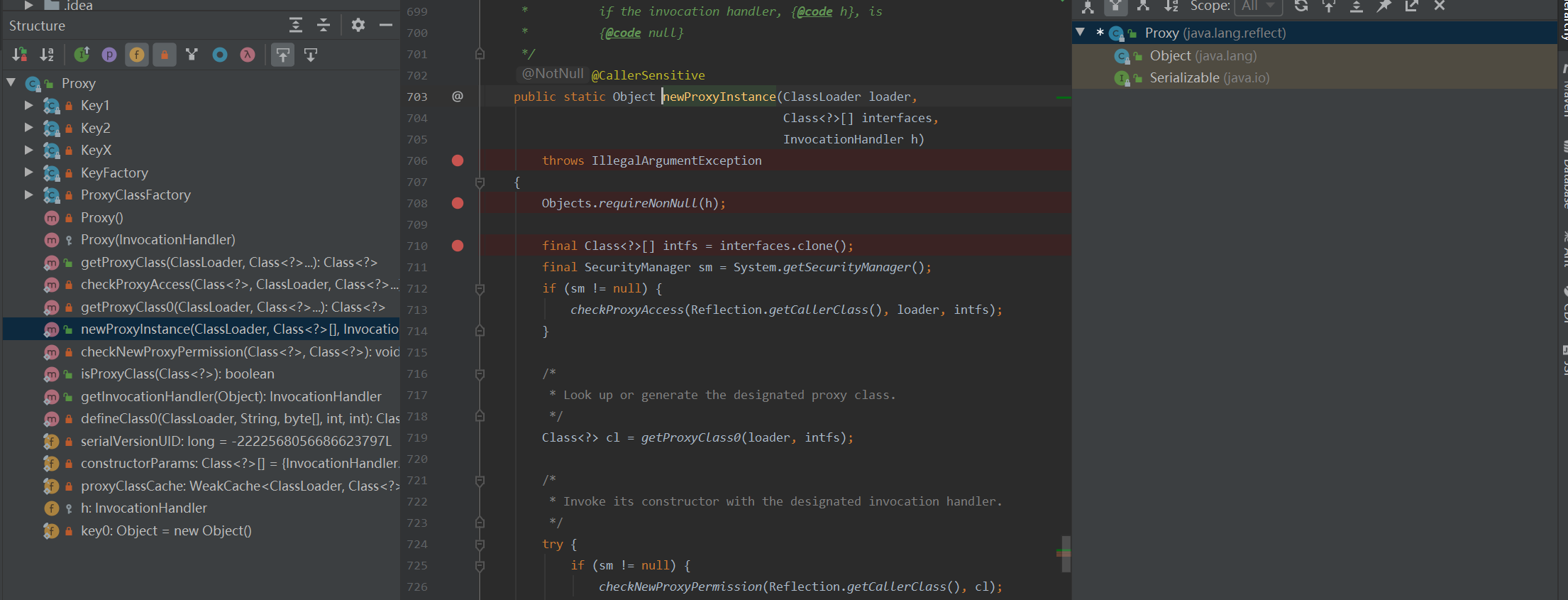Select constructorParams field in Structure
The height and width of the screenshot is (600, 1568).
pos(239,463)
